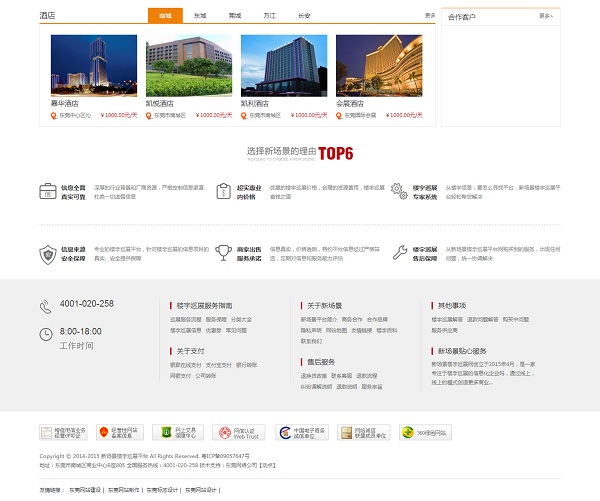
Task: Select the 南城 tab
Action: (165, 16)
